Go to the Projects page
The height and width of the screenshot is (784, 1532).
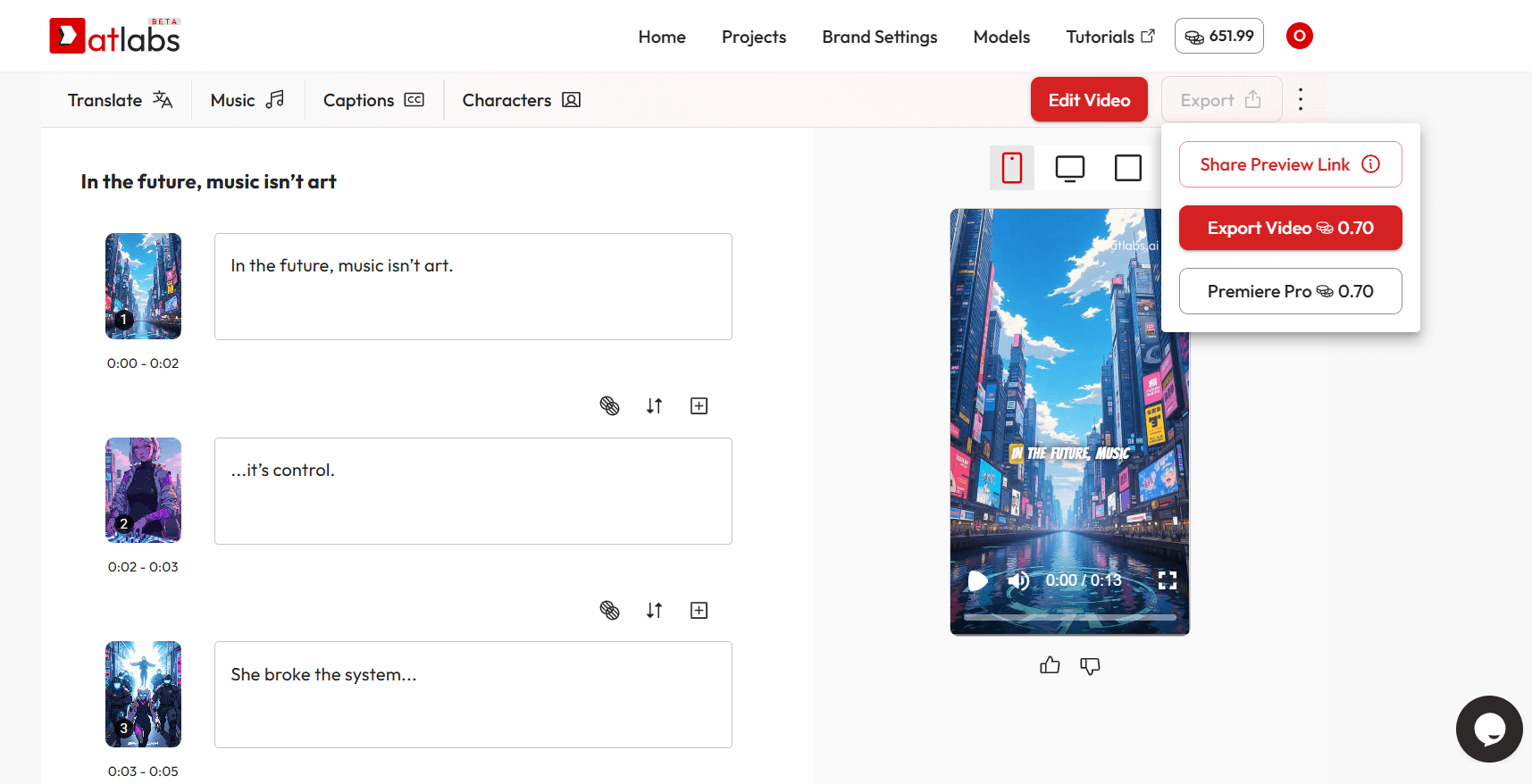click(x=753, y=37)
